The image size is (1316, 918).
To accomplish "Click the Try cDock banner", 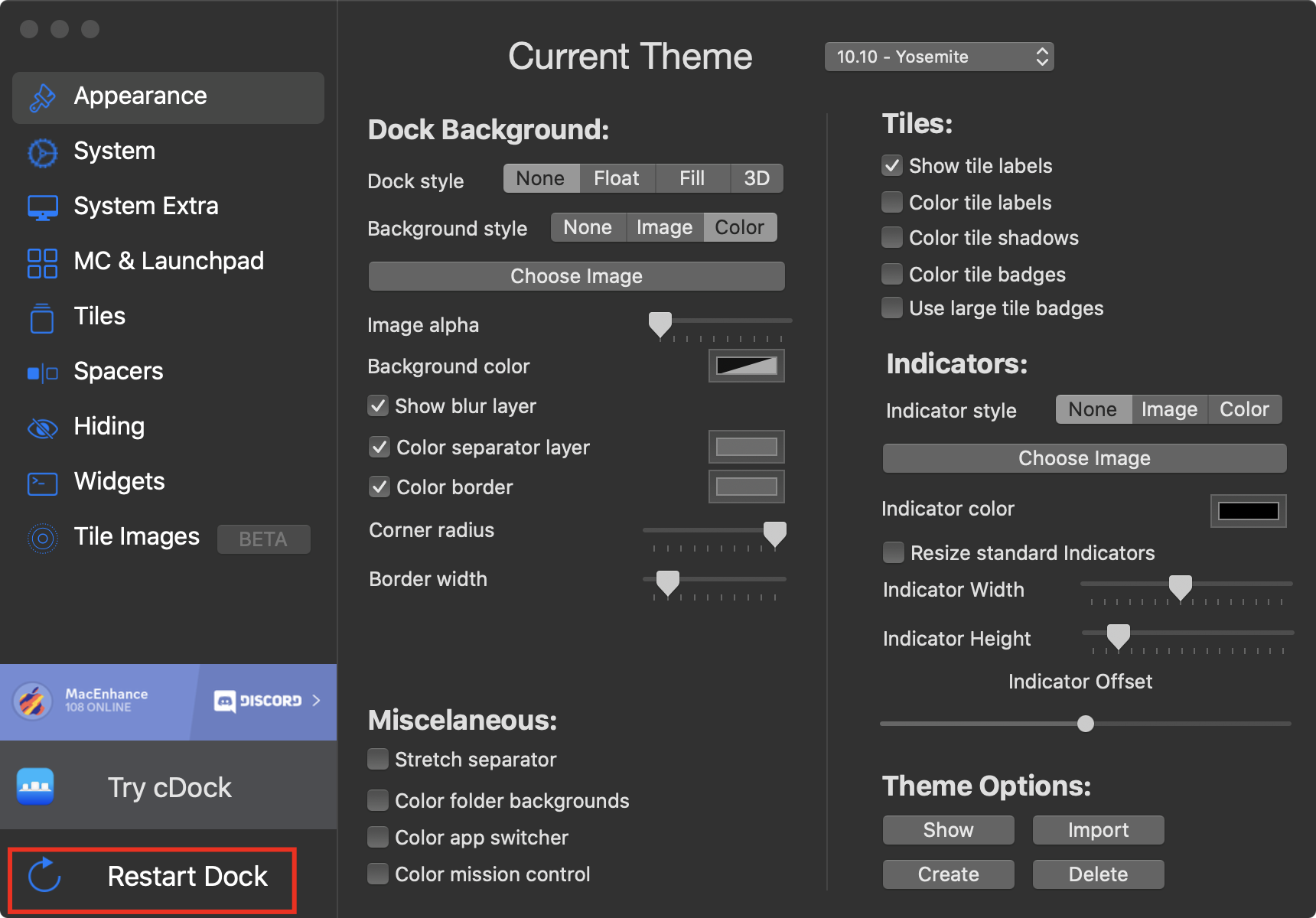I will coord(168,787).
